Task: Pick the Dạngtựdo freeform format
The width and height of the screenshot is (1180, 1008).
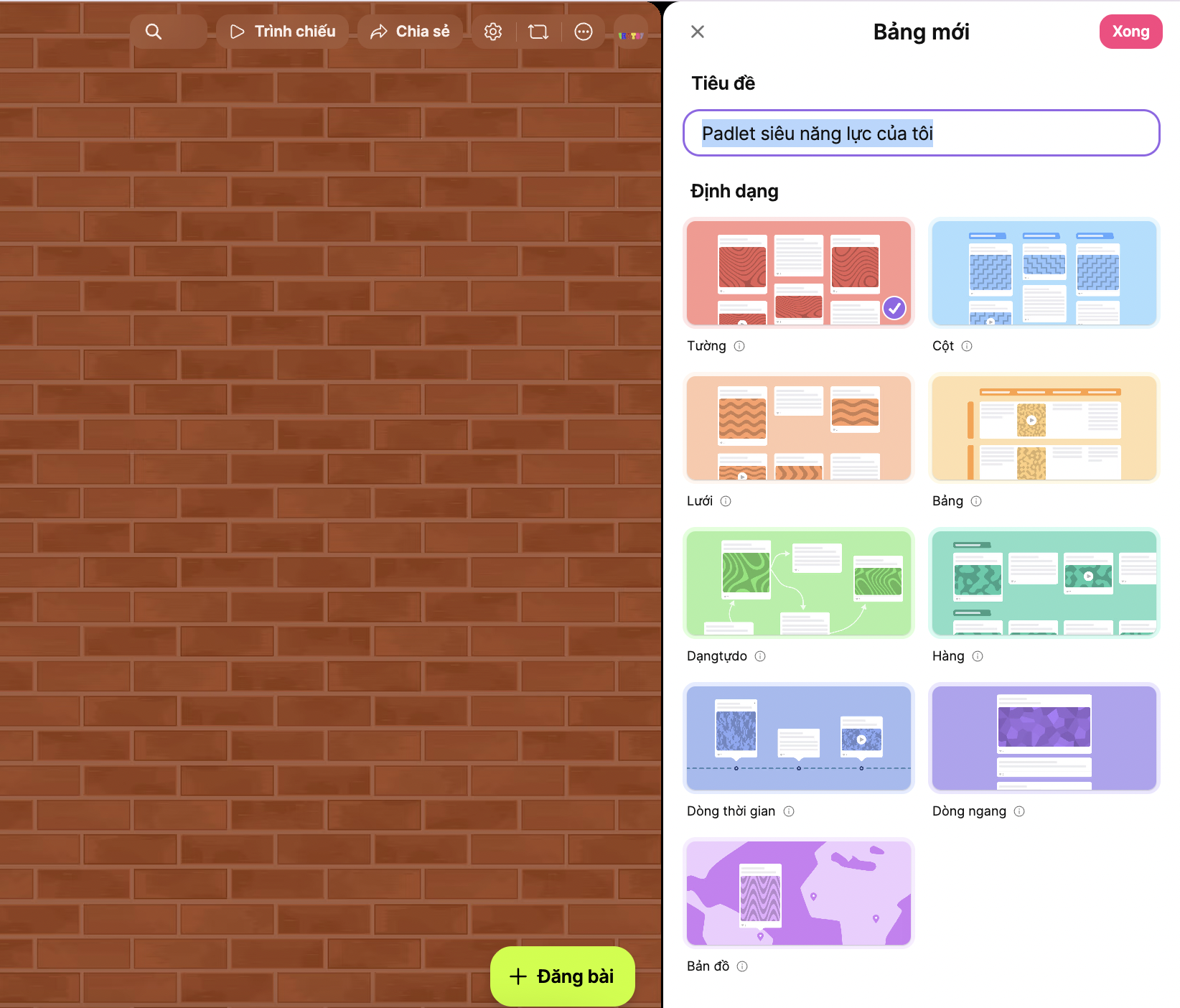Action: [798, 583]
